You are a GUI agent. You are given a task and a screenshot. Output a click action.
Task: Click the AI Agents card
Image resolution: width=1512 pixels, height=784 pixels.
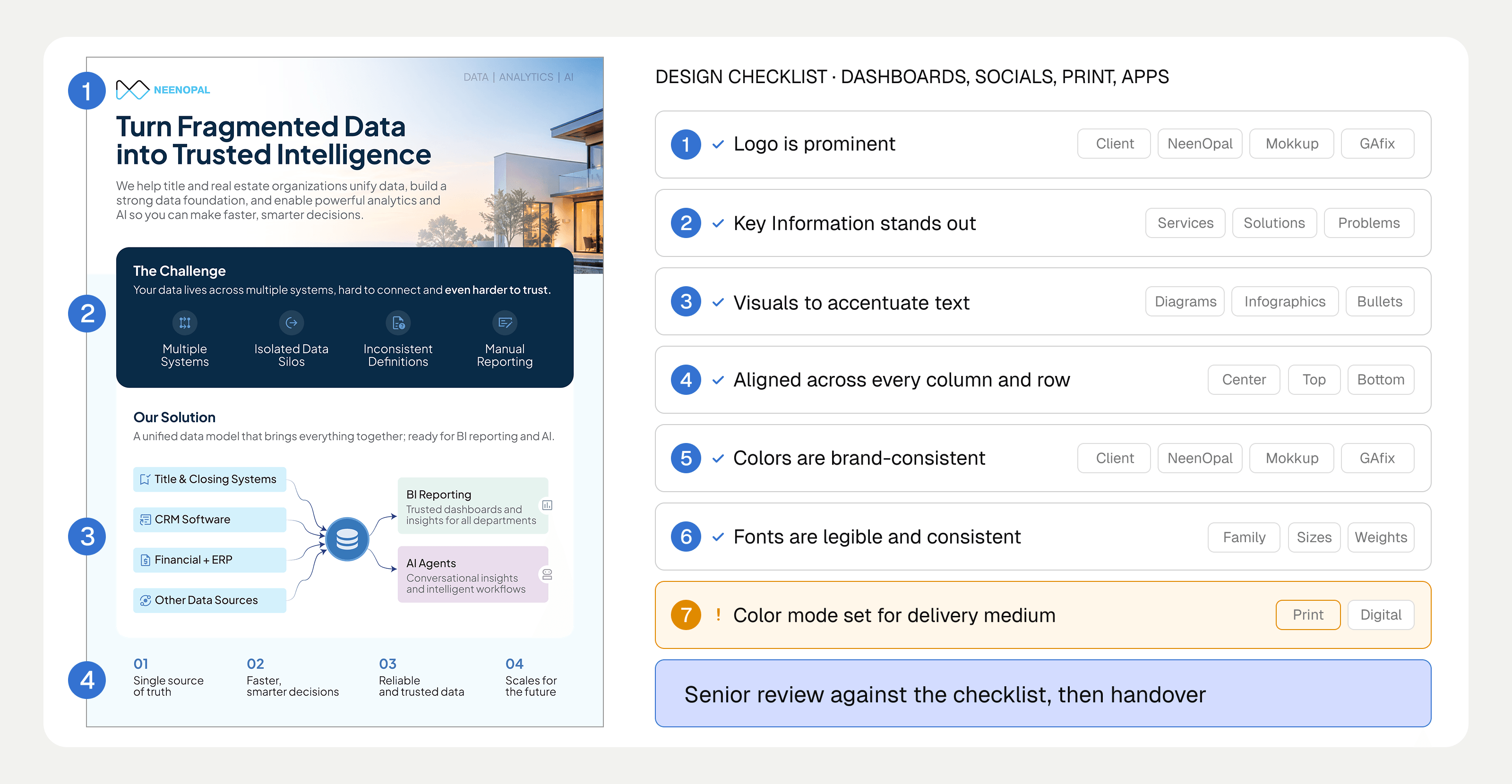(473, 574)
